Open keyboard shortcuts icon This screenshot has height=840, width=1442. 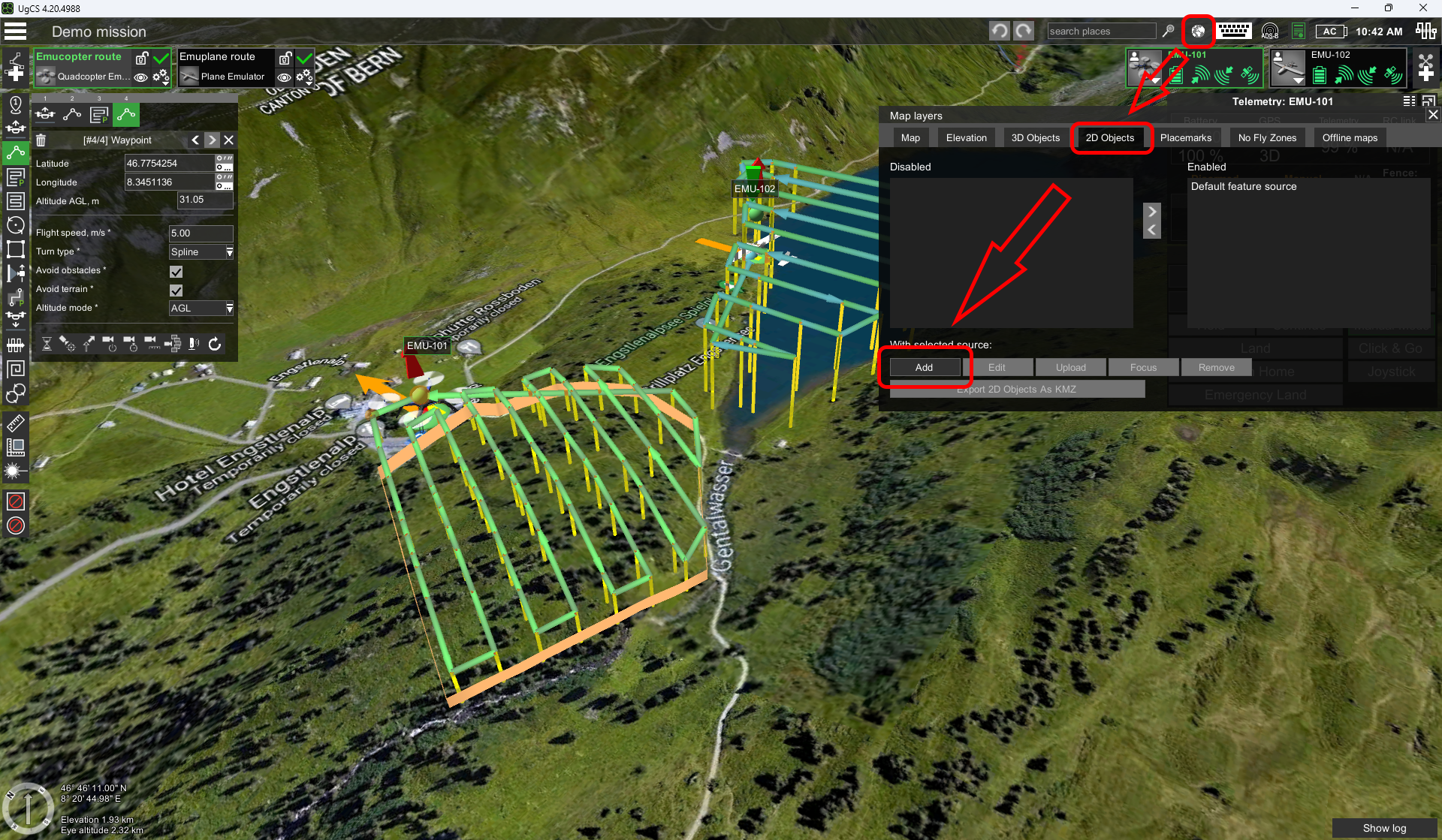pos(1234,31)
